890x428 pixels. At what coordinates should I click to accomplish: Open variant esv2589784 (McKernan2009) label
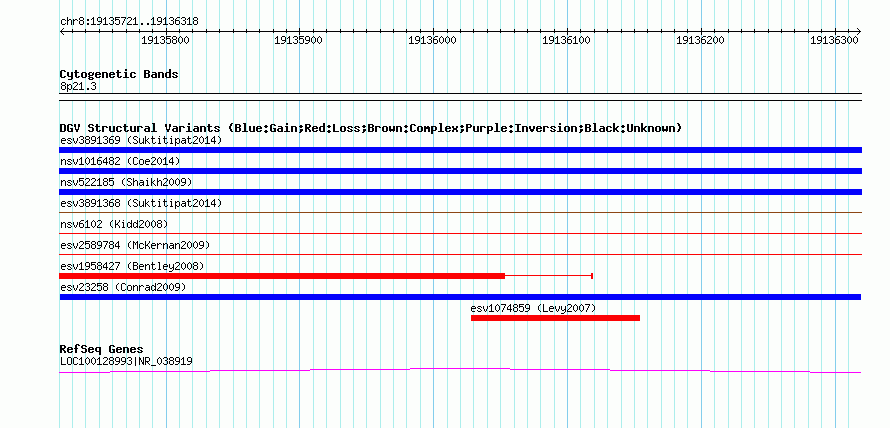(x=135, y=245)
